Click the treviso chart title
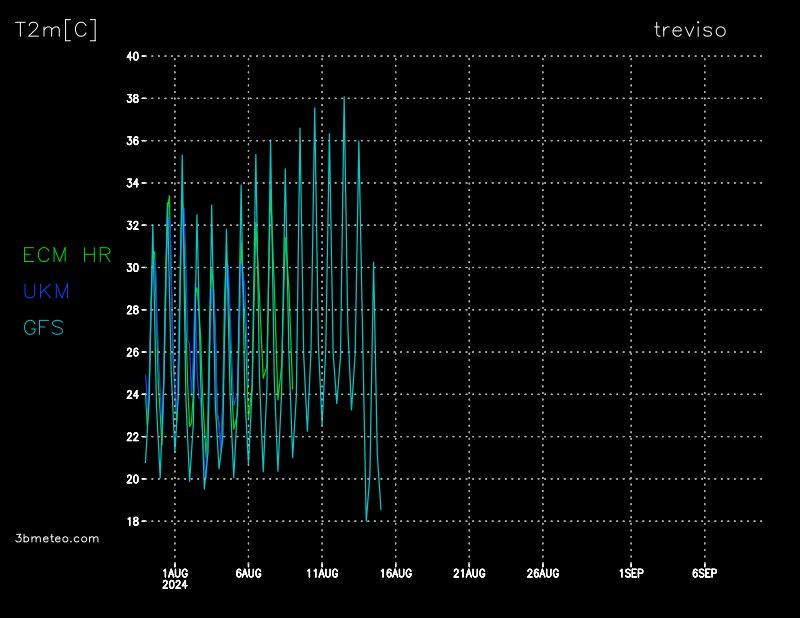Viewport: 800px width, 618px height. pos(690,30)
